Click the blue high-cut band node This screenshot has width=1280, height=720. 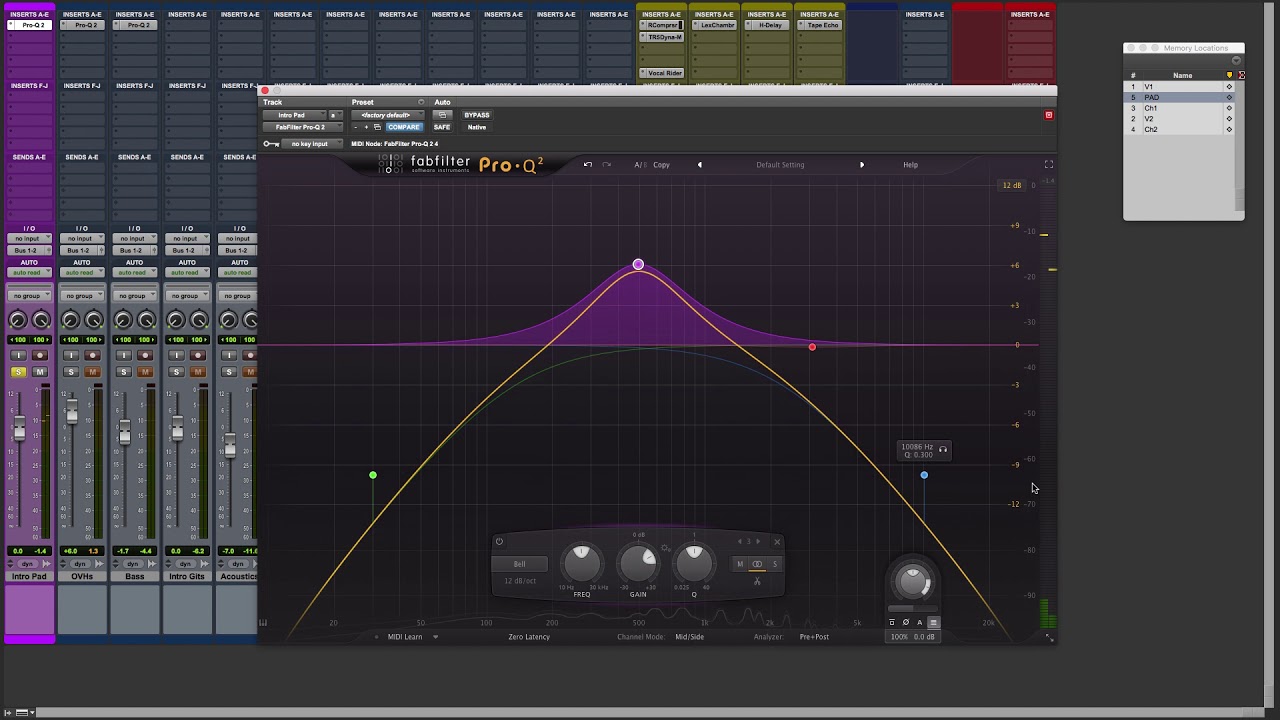click(924, 475)
